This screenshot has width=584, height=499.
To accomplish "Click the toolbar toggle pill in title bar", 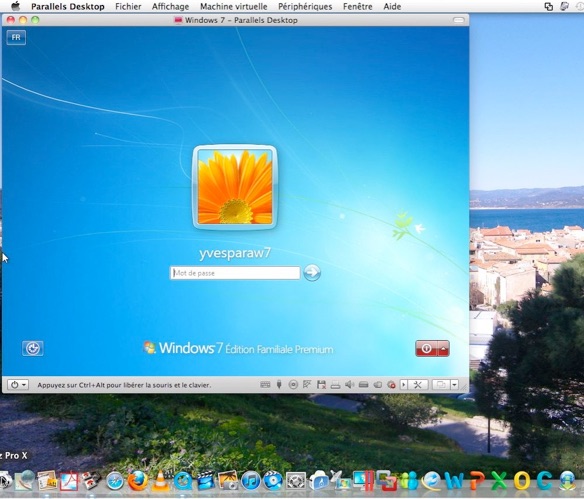I will (459, 20).
